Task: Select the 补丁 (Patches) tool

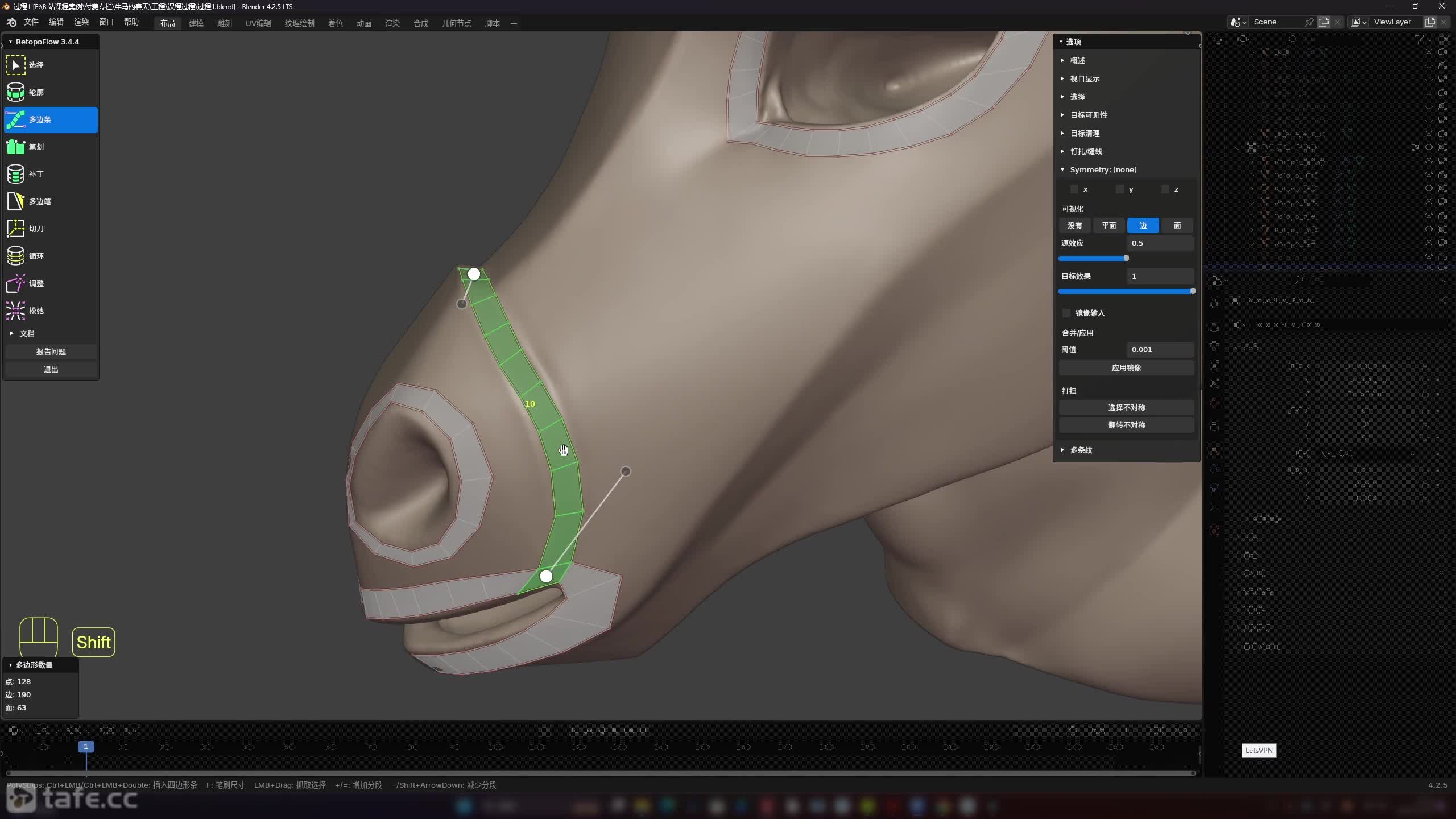Action: (x=35, y=174)
